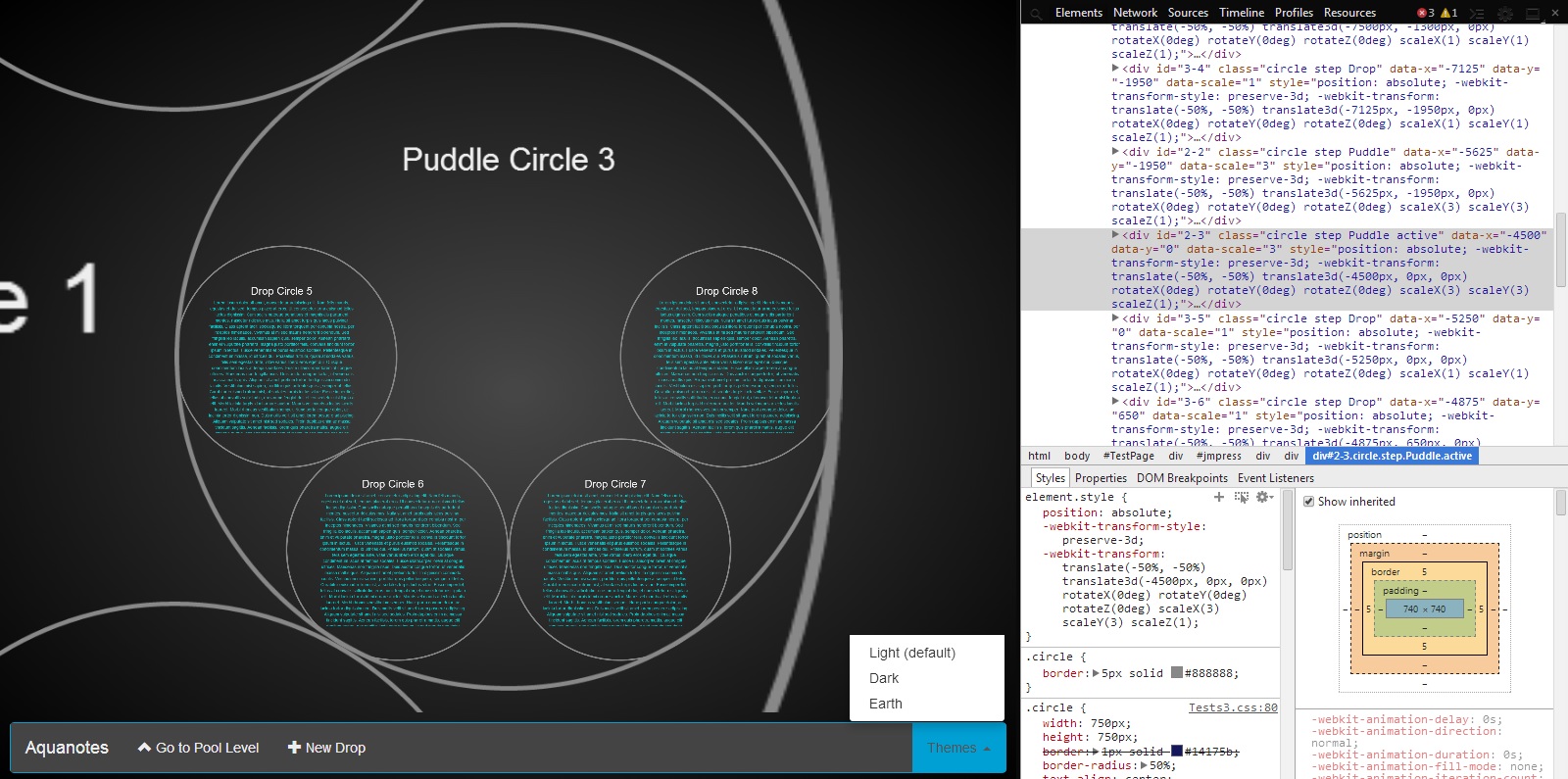Viewport: 1568px width, 779px height.
Task: Expand the div id="3-5" Drop node
Action: click(x=1115, y=318)
